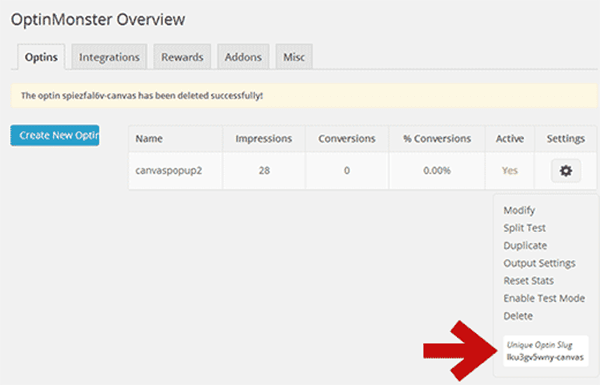Image resolution: width=600 pixels, height=385 pixels.
Task: Click the Yes value under Active
Action: [x=510, y=170]
